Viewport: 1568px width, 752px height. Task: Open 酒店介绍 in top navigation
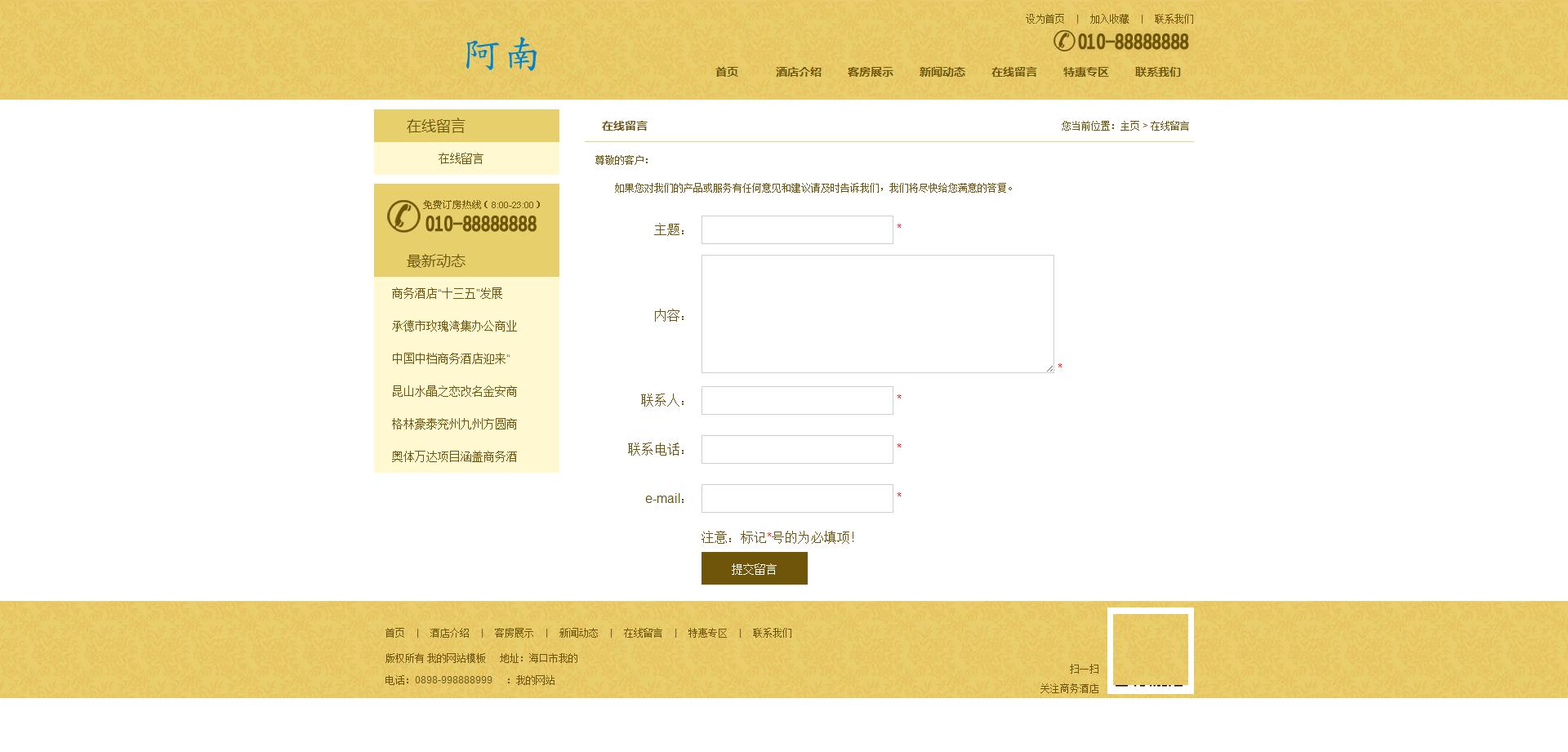798,72
